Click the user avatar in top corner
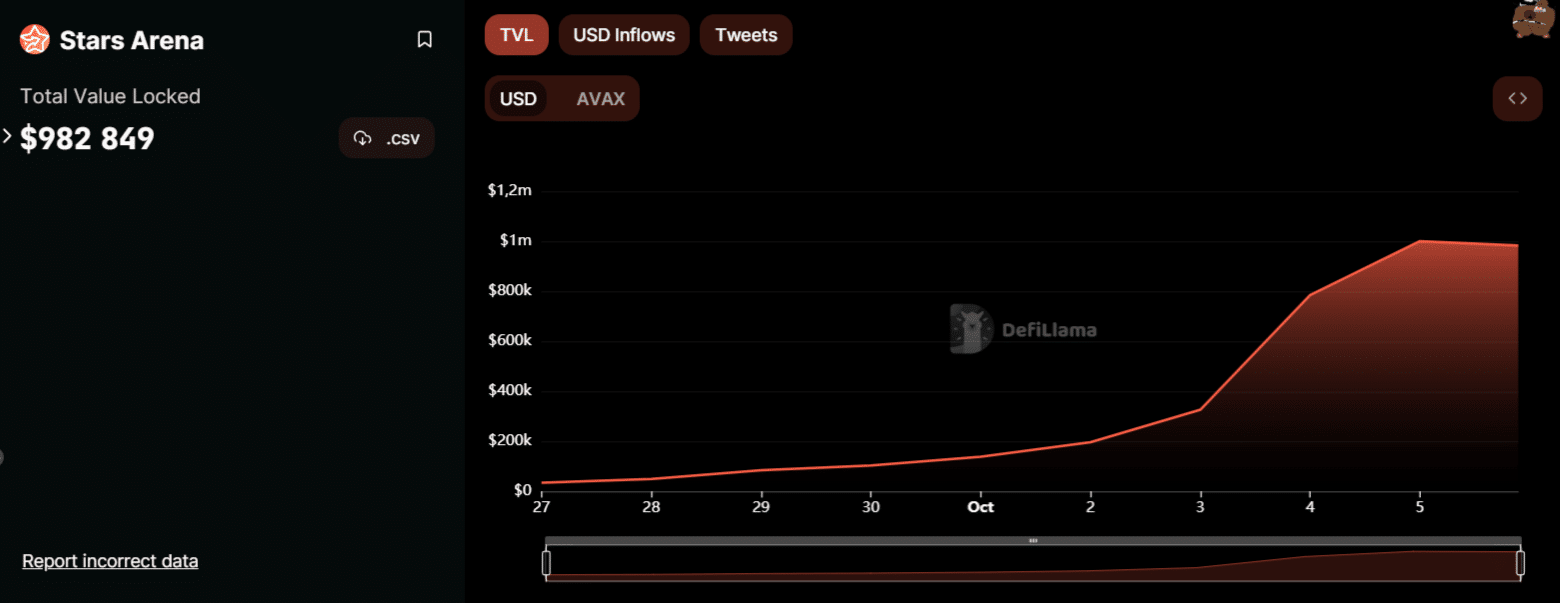 click(x=1532, y=19)
